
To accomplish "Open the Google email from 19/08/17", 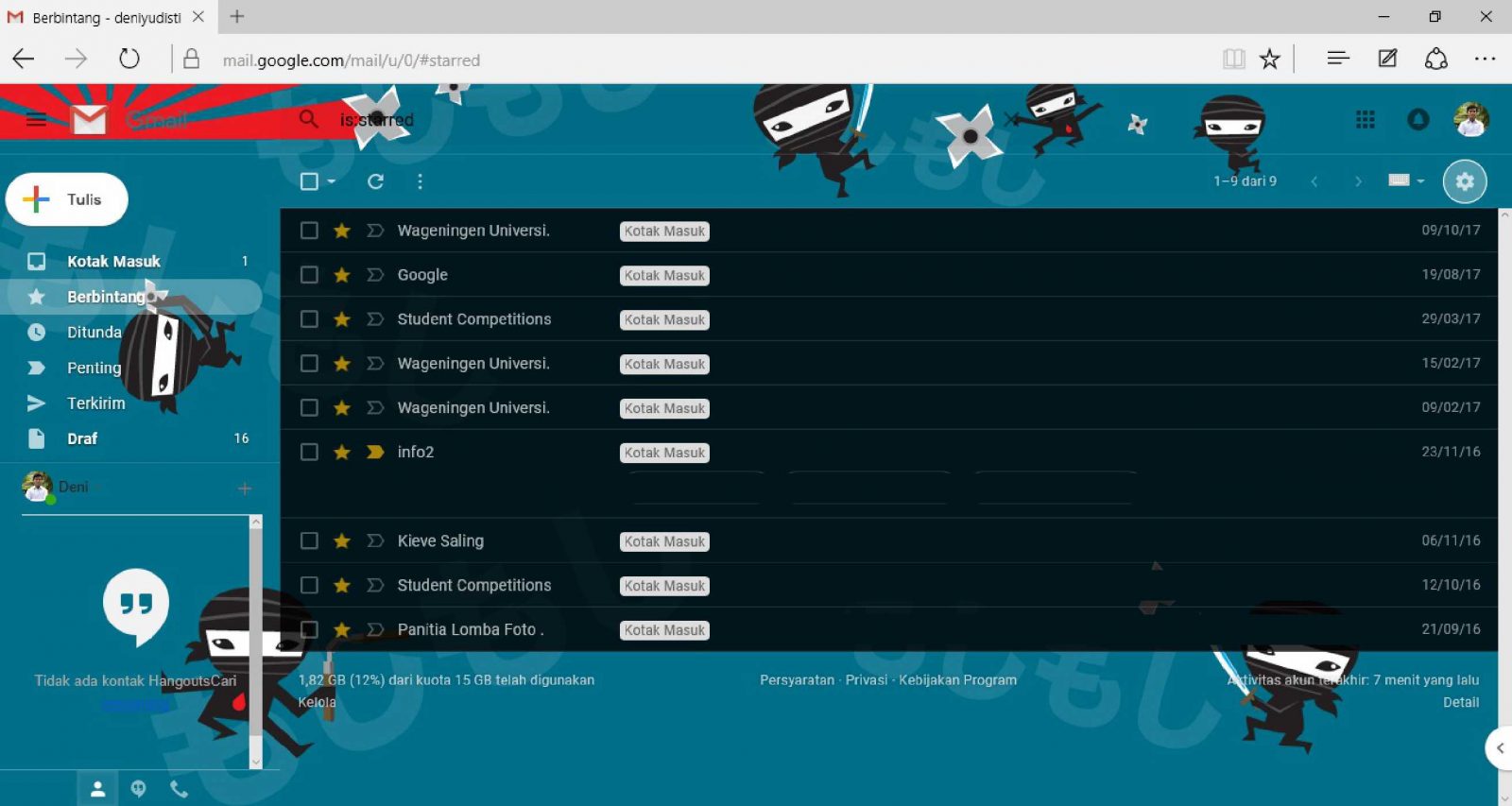I will tap(888, 275).
